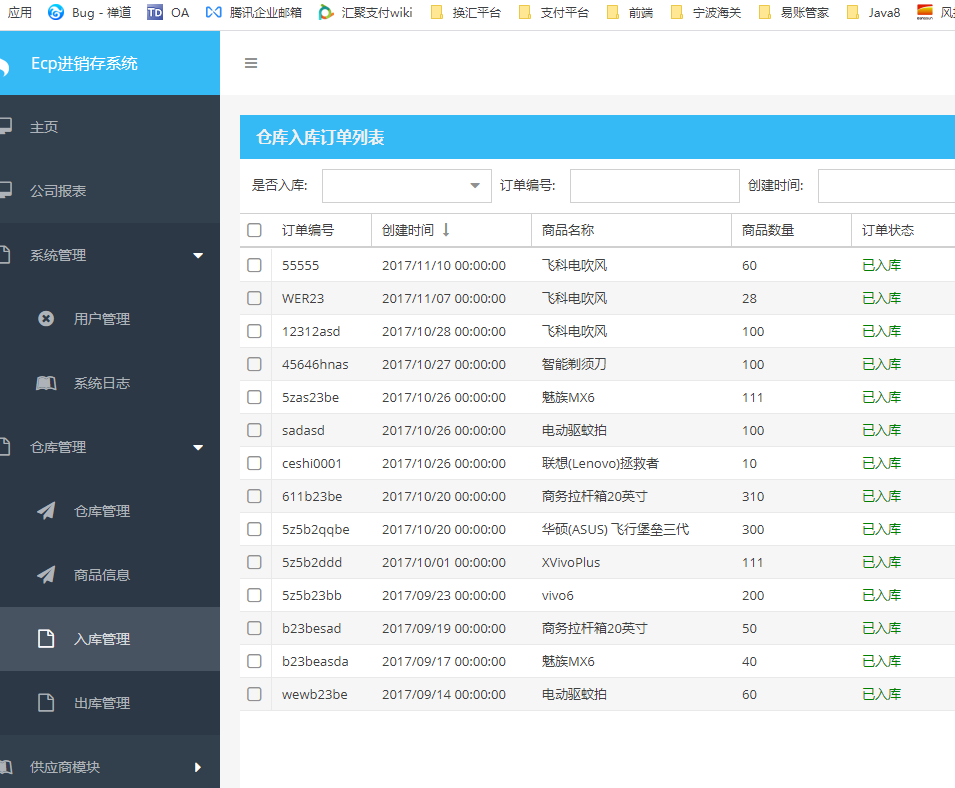The image size is (955, 788).
Task: Click the 创建时间 date input field
Action: (x=887, y=186)
